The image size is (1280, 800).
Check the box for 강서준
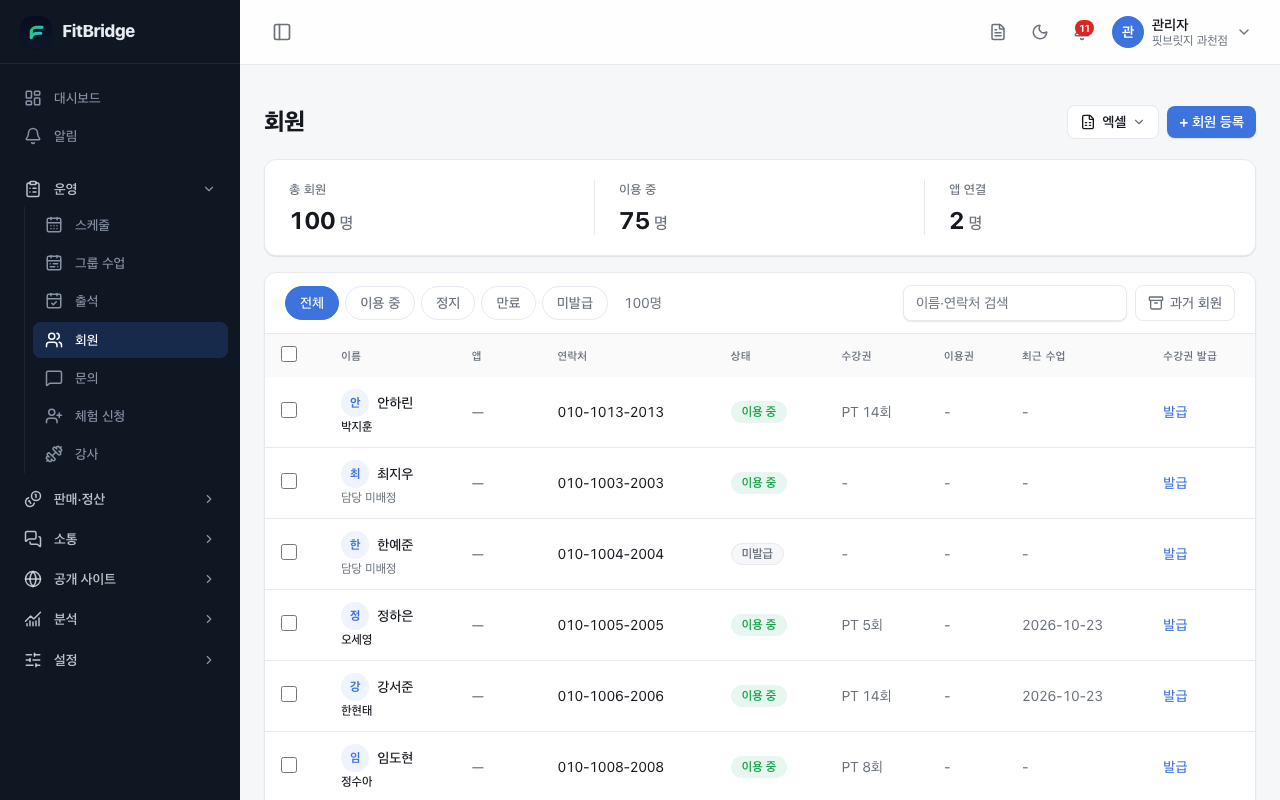tap(289, 694)
